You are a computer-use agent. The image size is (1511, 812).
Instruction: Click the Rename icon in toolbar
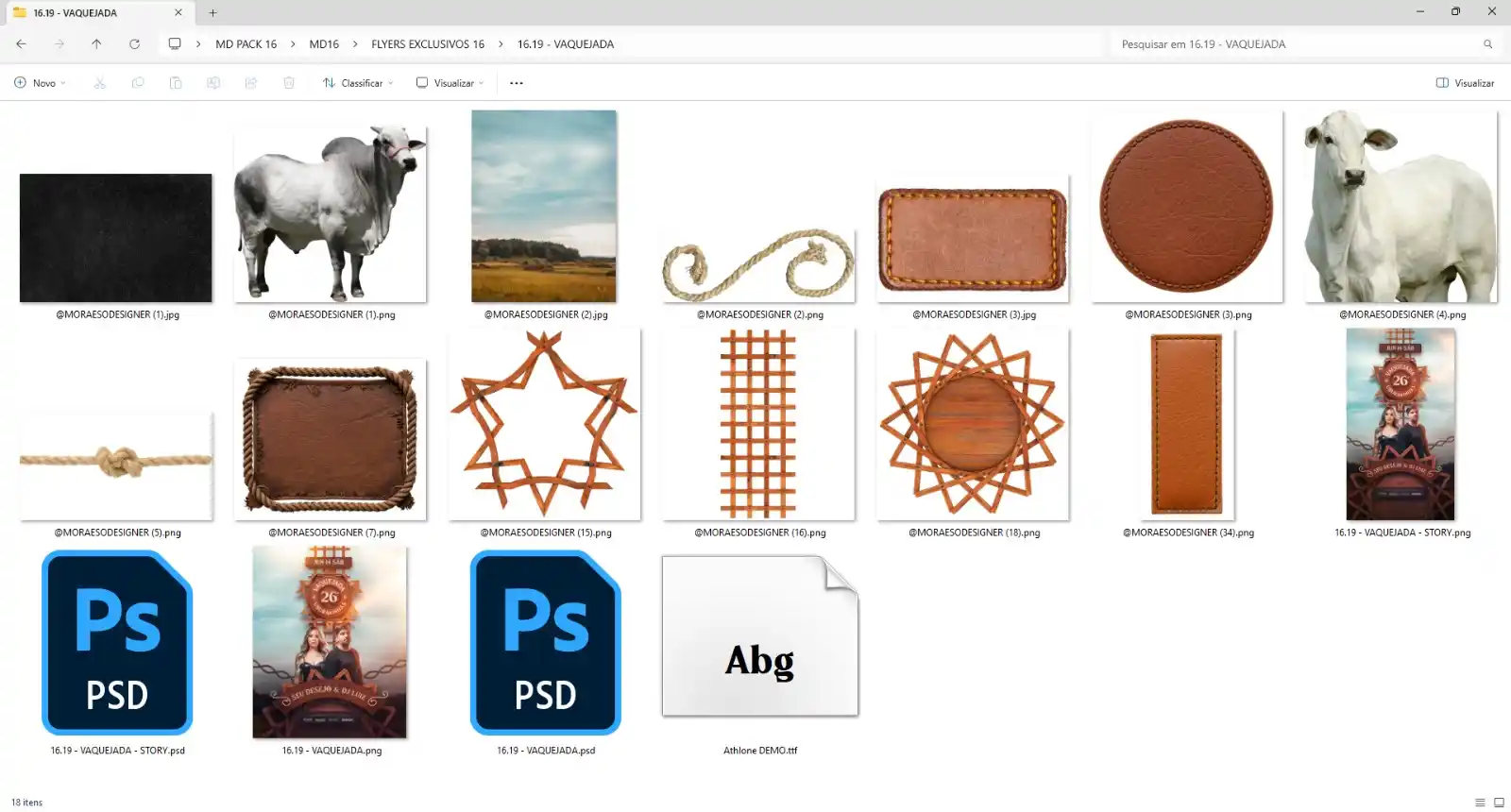coord(213,83)
